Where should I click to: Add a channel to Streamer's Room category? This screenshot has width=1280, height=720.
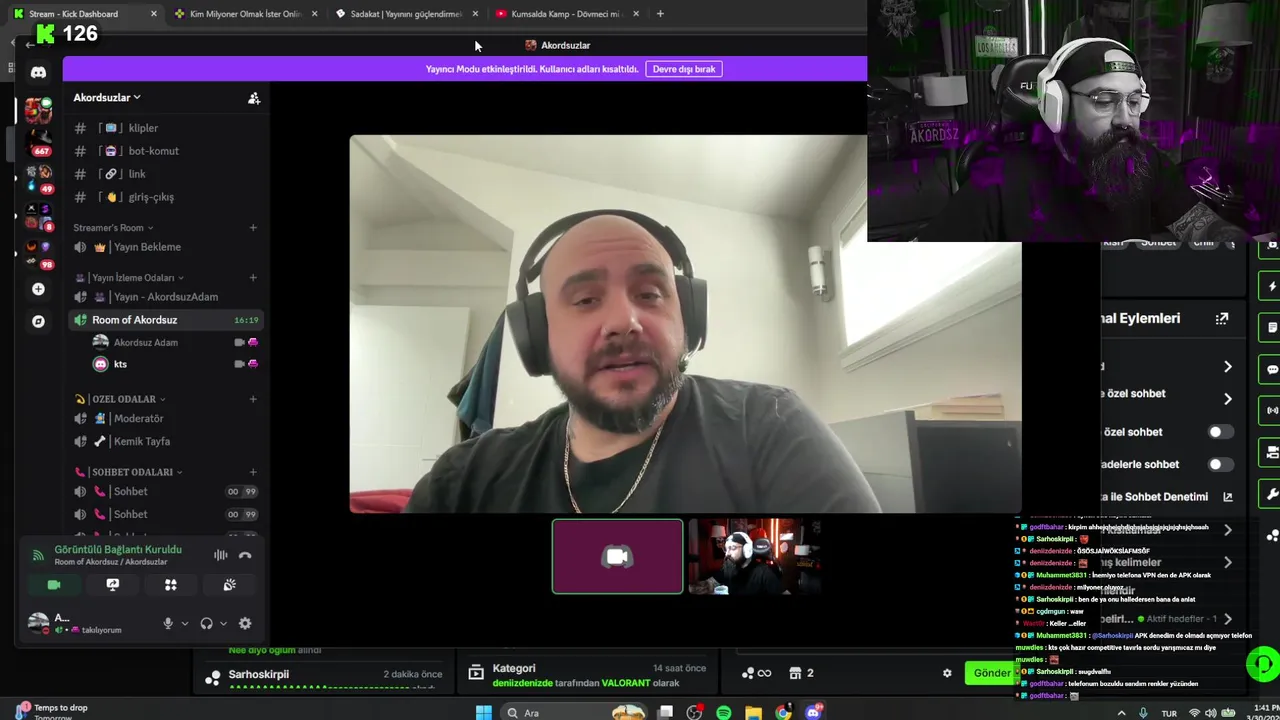pos(253,228)
